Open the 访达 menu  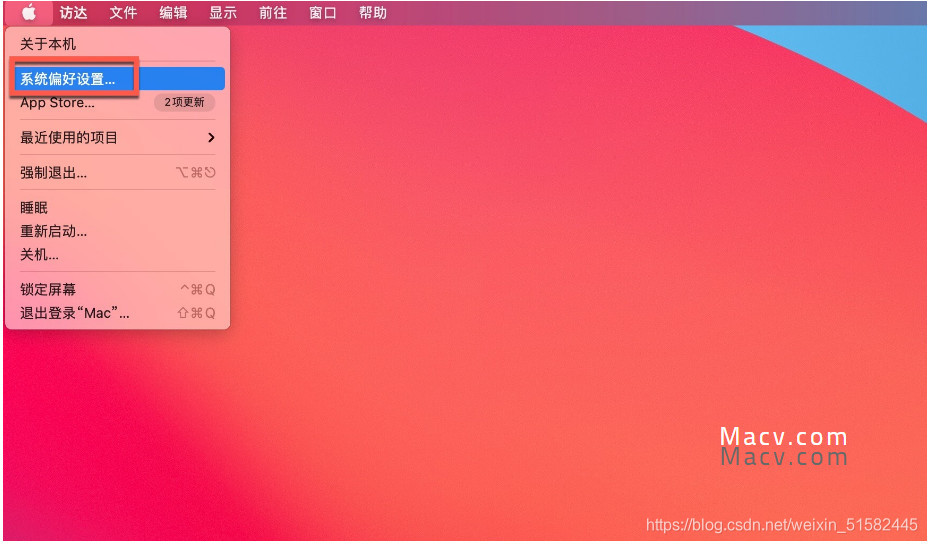coord(73,12)
